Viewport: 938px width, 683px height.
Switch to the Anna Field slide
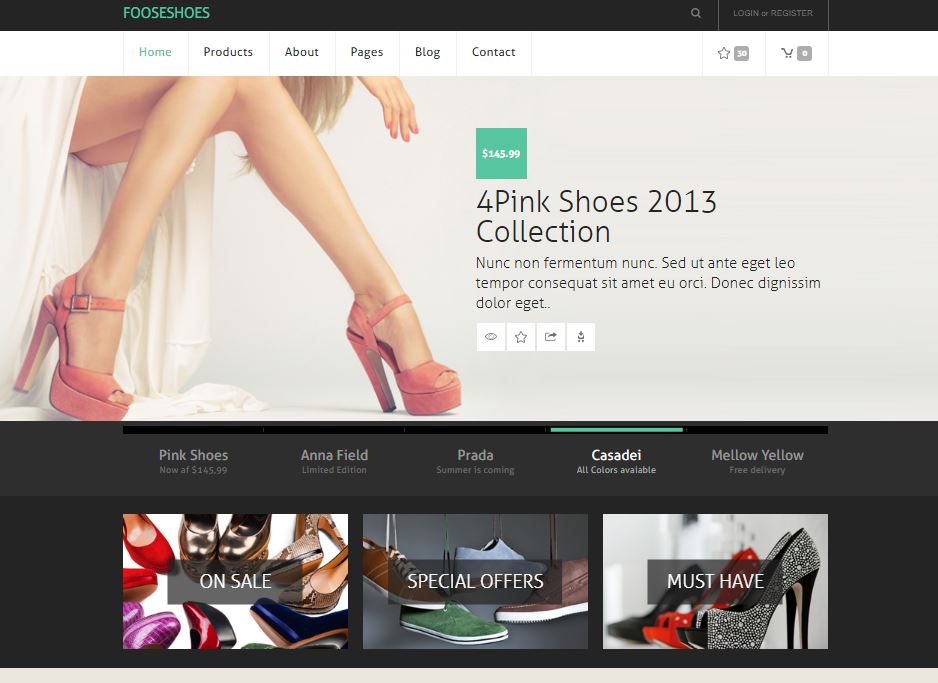(334, 461)
